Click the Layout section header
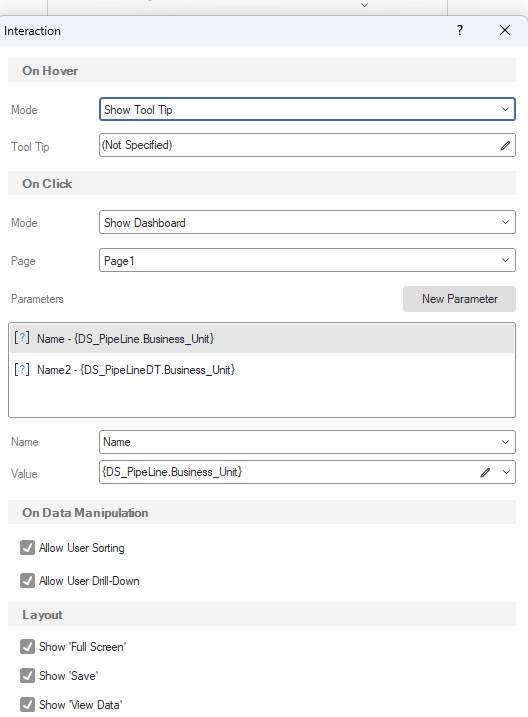Screen dimensions: 528x717 coord(262,614)
